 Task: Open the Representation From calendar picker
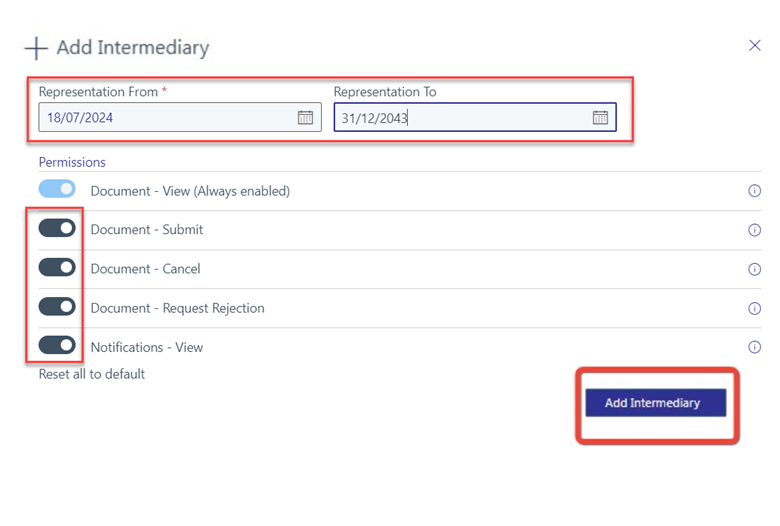pyautogui.click(x=305, y=118)
